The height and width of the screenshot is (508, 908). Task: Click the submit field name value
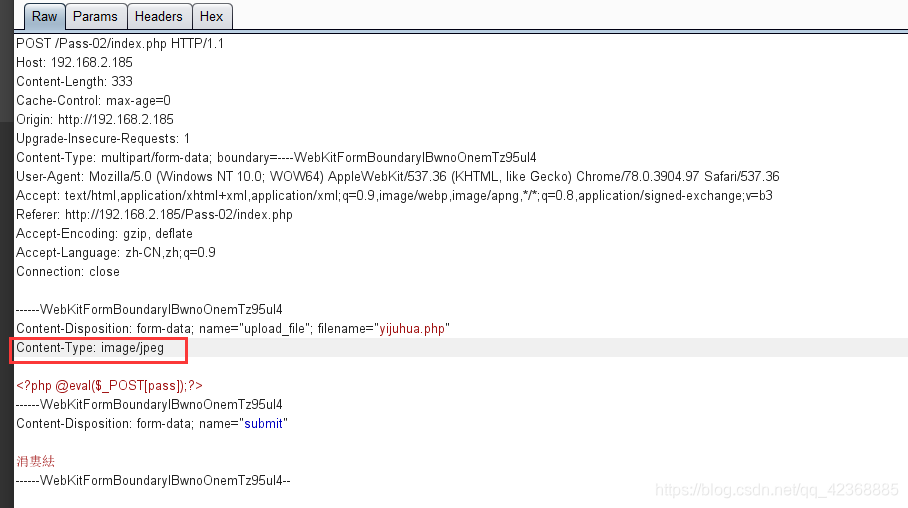tap(263, 424)
